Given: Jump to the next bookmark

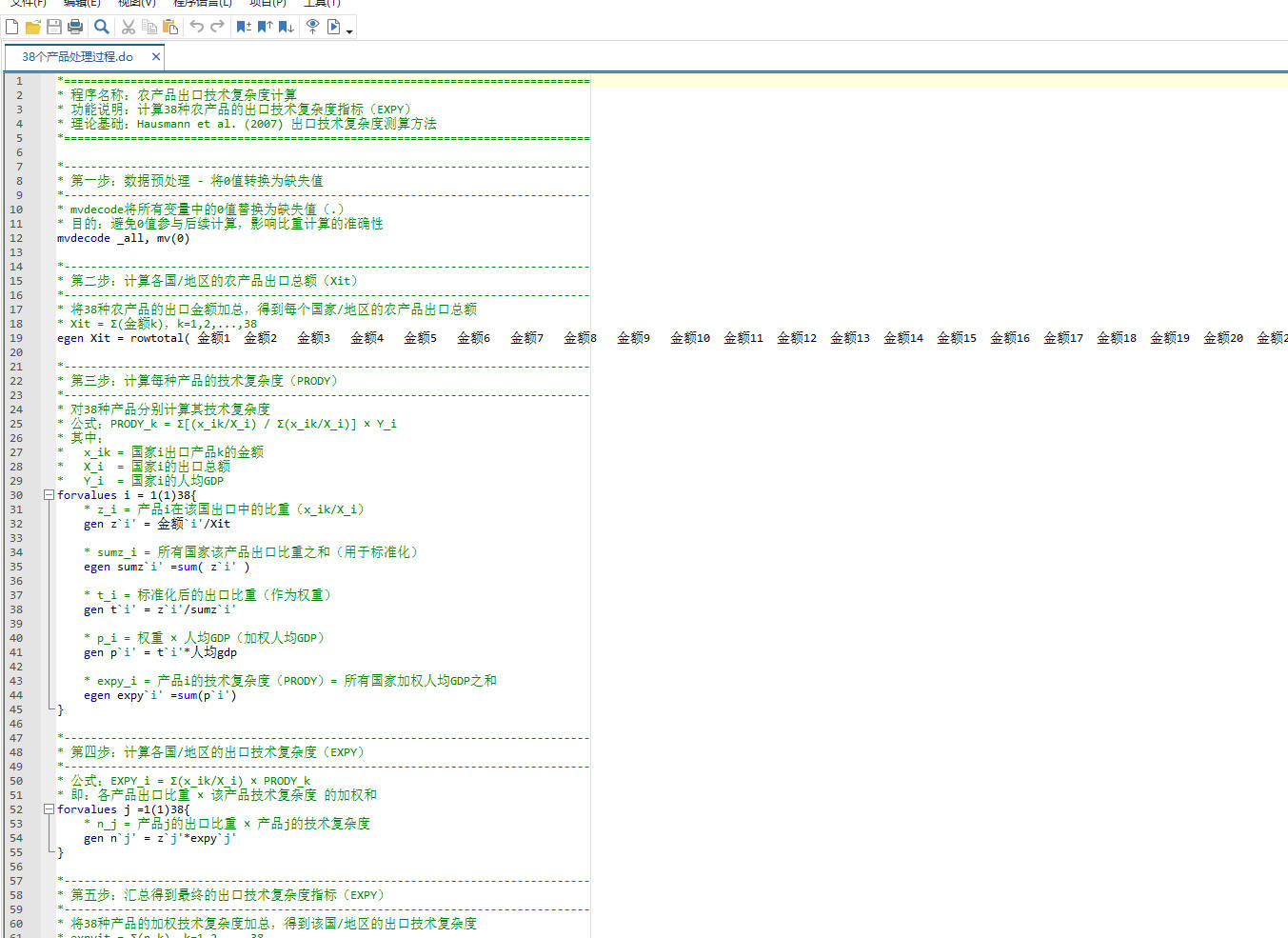Looking at the screenshot, I should click(x=286, y=27).
